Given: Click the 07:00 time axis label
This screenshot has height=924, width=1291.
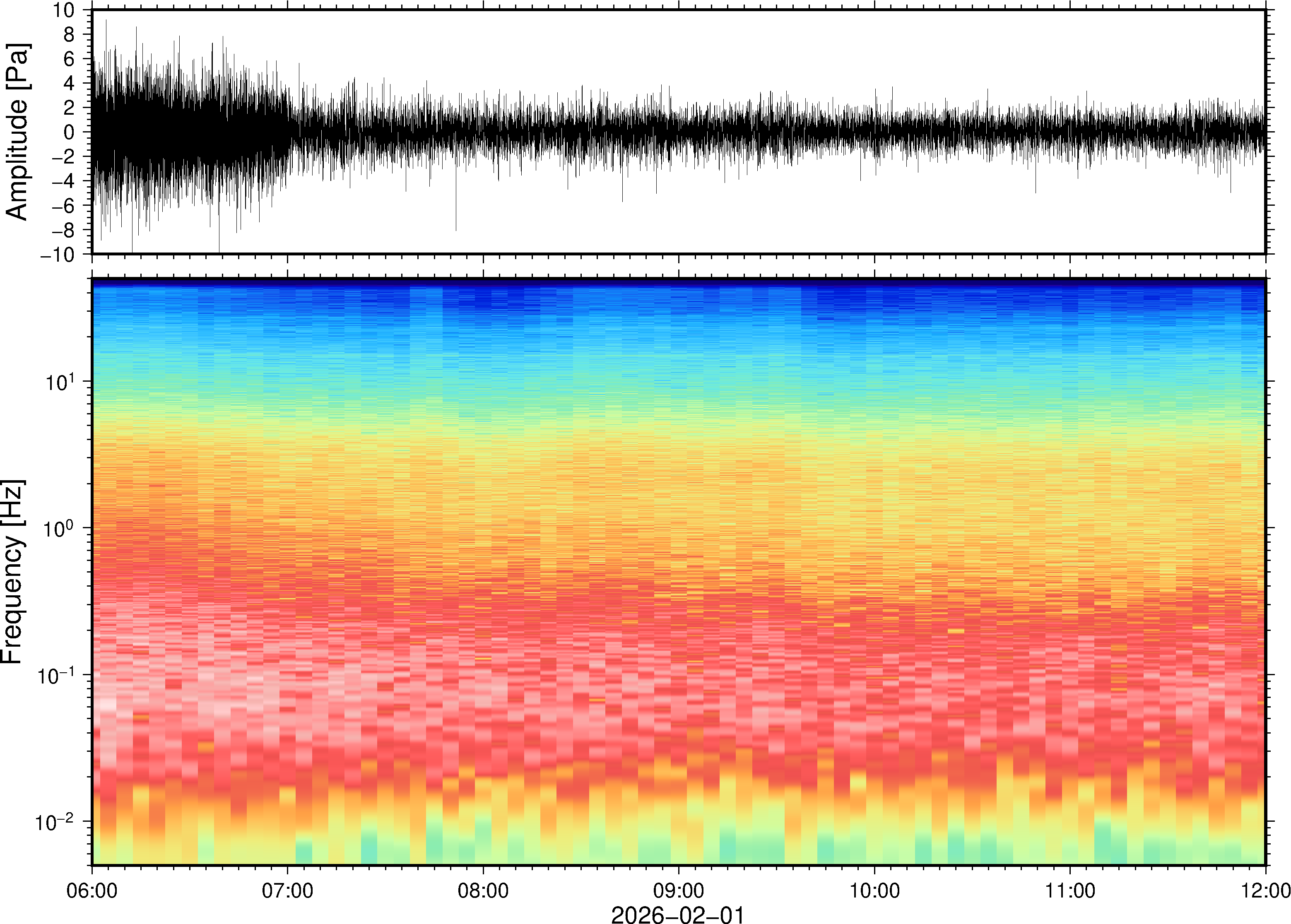Looking at the screenshot, I should coord(287,890).
